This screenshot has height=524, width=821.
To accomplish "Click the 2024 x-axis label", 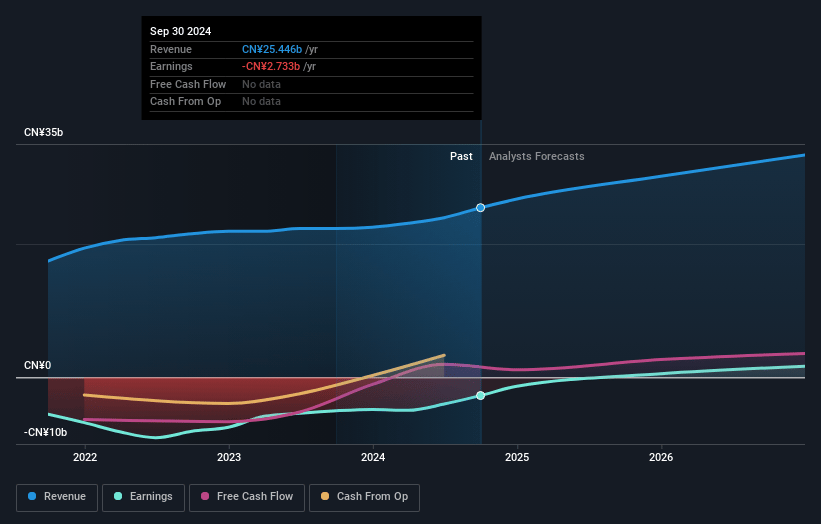I will click(373, 457).
